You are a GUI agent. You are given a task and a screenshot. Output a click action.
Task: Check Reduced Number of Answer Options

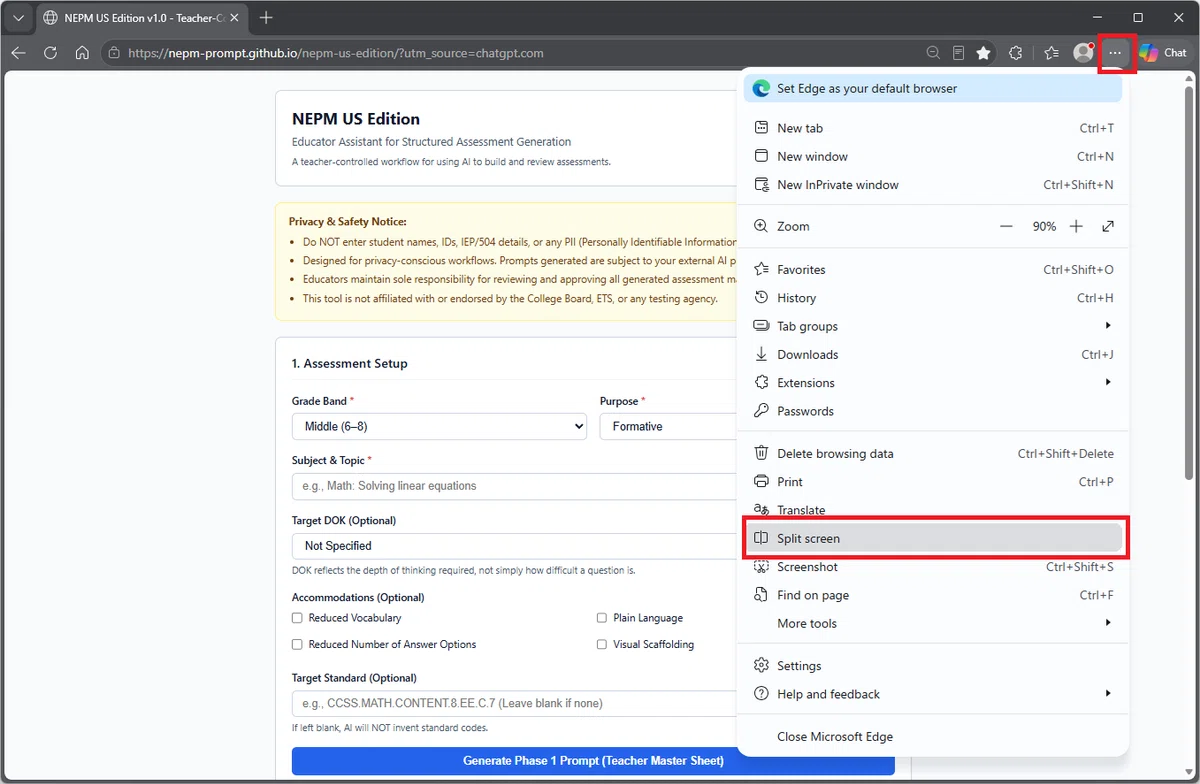click(x=297, y=644)
